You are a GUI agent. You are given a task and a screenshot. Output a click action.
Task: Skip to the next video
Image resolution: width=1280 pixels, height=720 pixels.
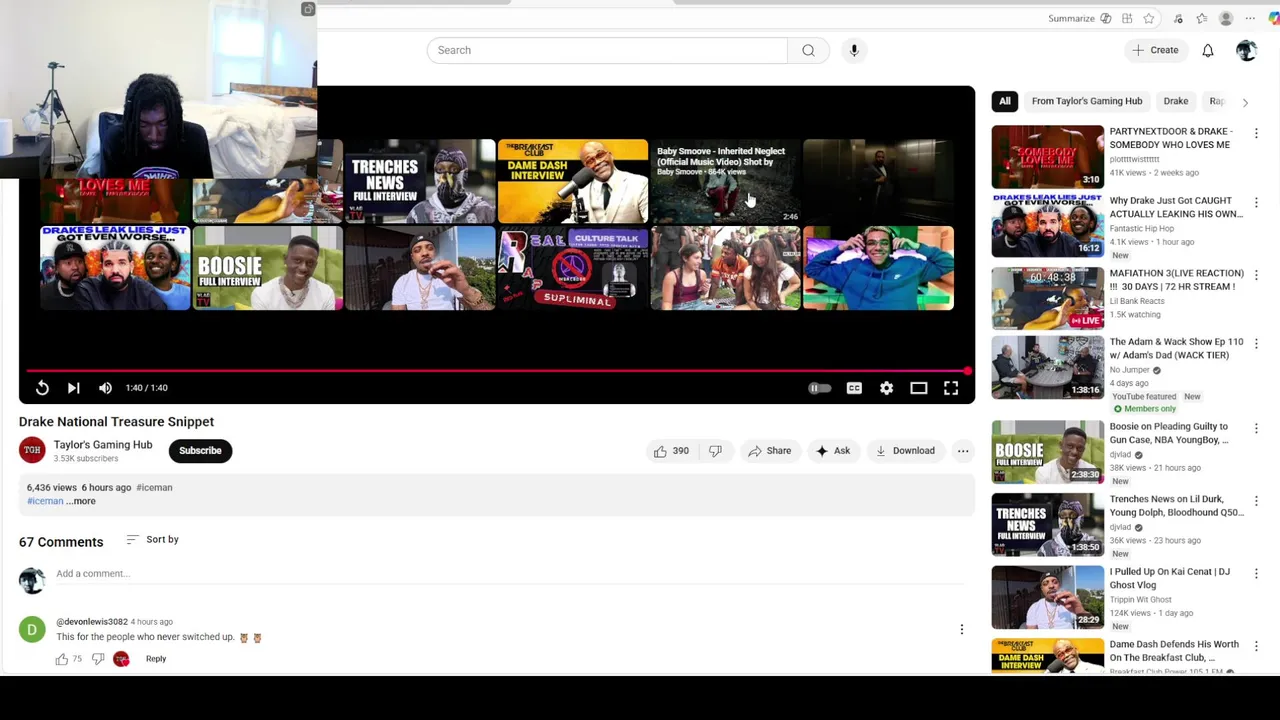point(73,388)
